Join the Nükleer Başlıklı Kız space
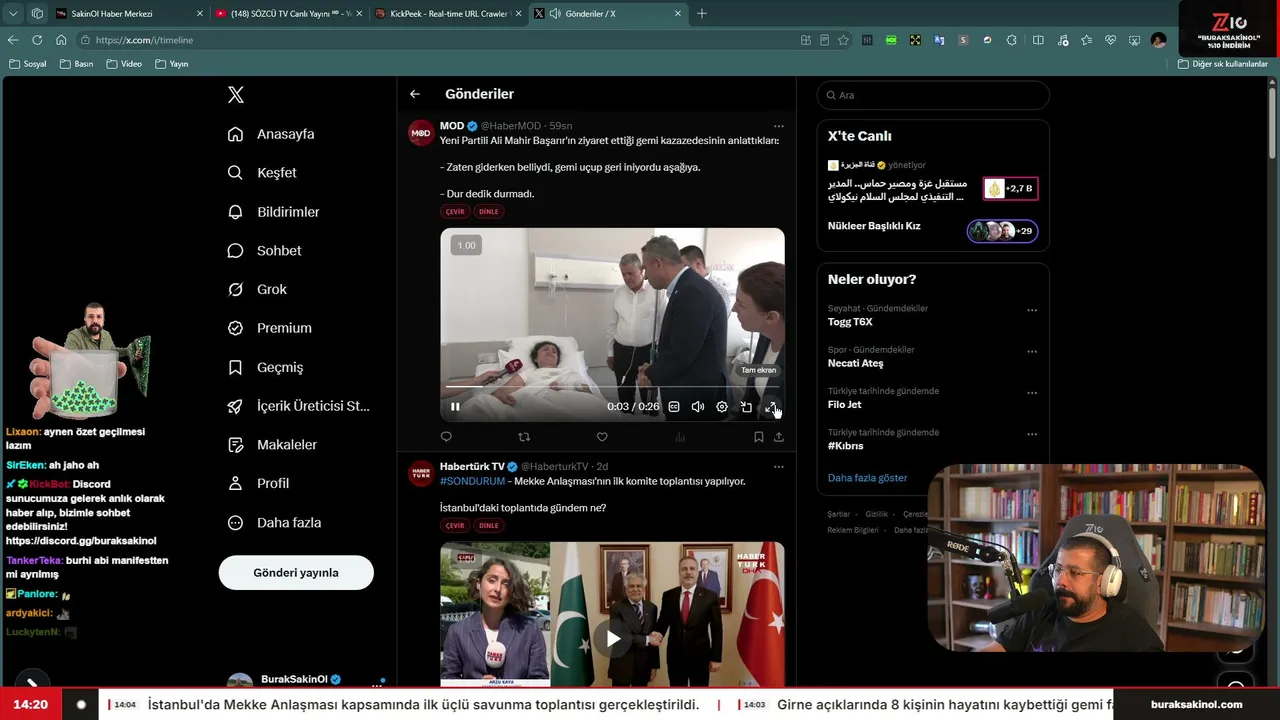1280x720 pixels. click(x=1002, y=231)
